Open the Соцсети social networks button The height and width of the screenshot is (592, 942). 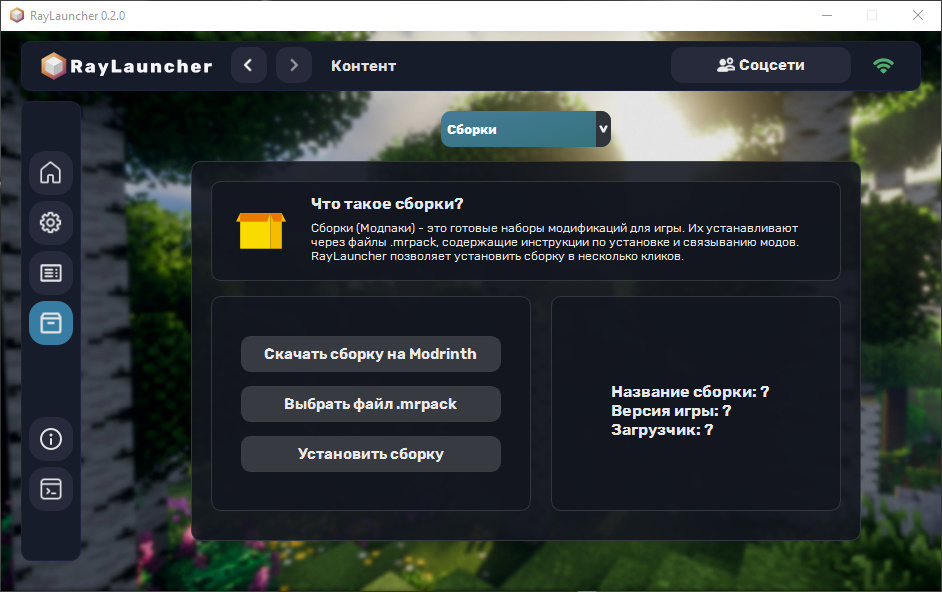[761, 66]
